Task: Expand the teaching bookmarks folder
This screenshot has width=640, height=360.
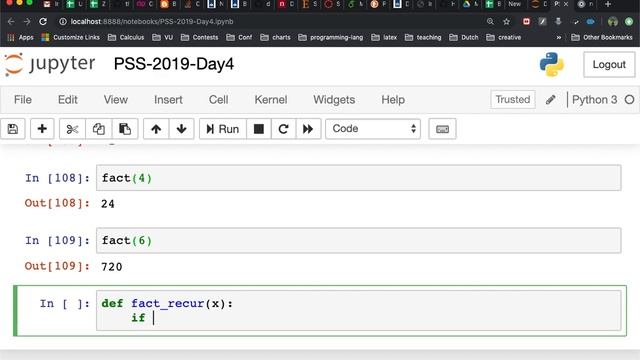Action: 423,38
